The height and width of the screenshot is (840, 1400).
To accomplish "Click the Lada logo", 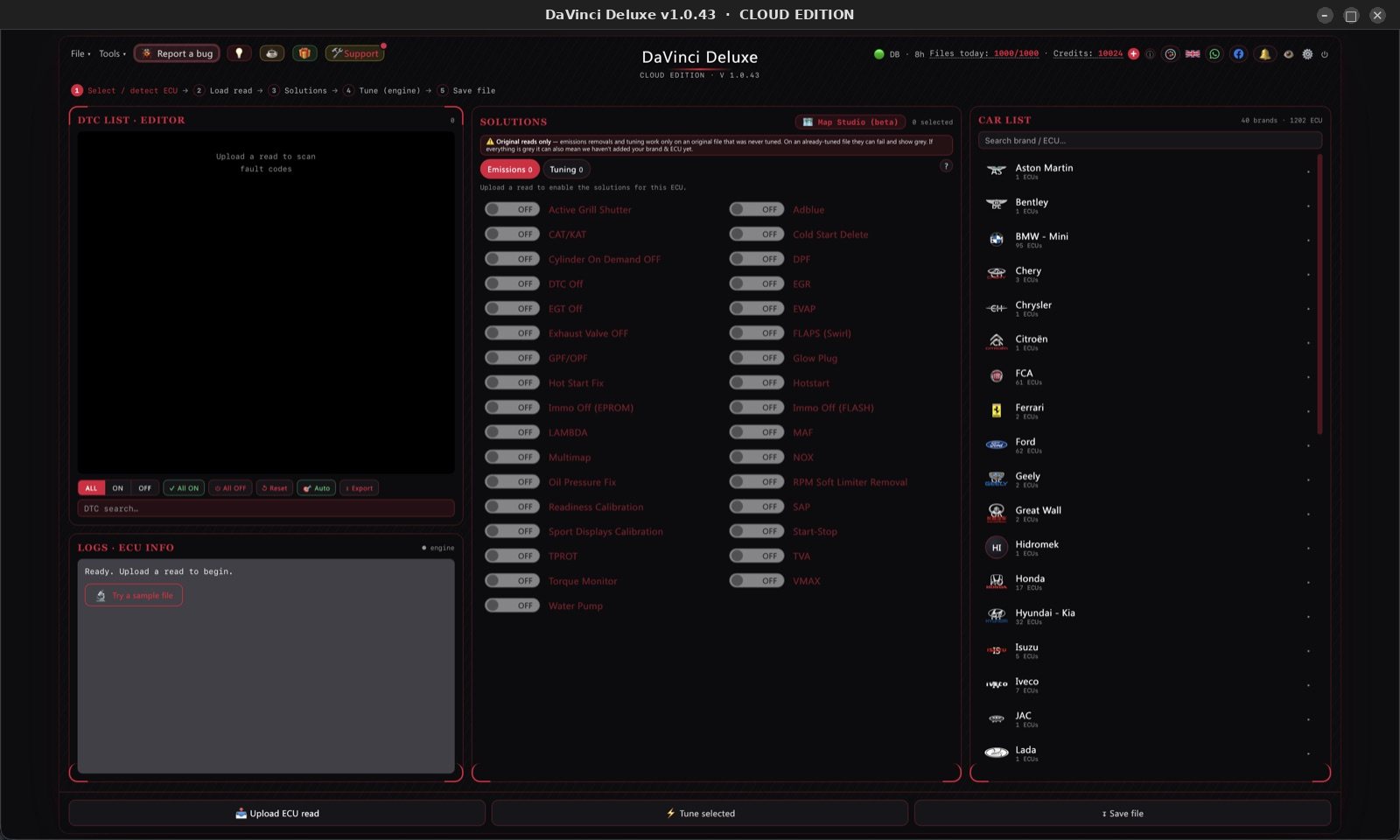I will (996, 753).
